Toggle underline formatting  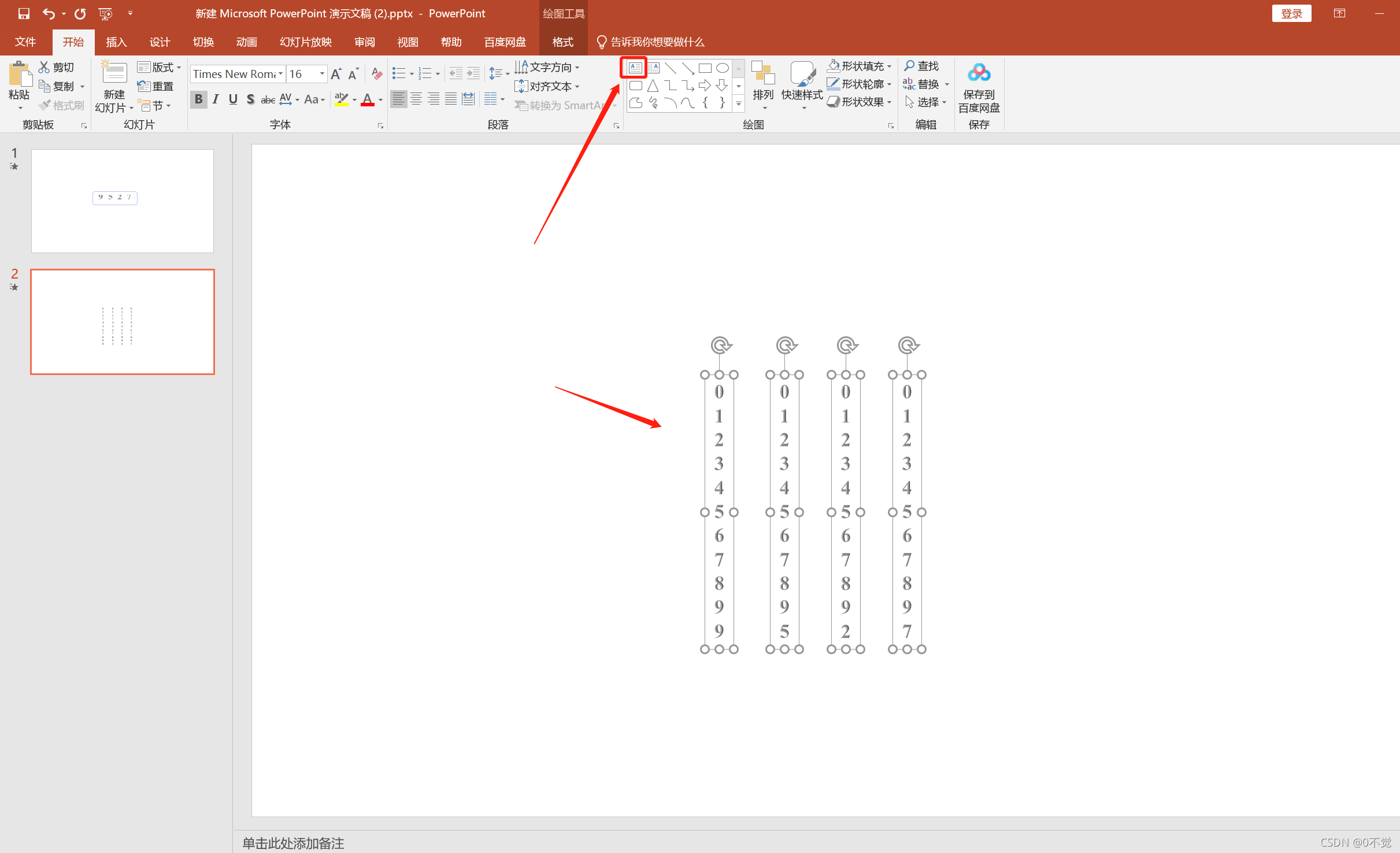coord(233,99)
